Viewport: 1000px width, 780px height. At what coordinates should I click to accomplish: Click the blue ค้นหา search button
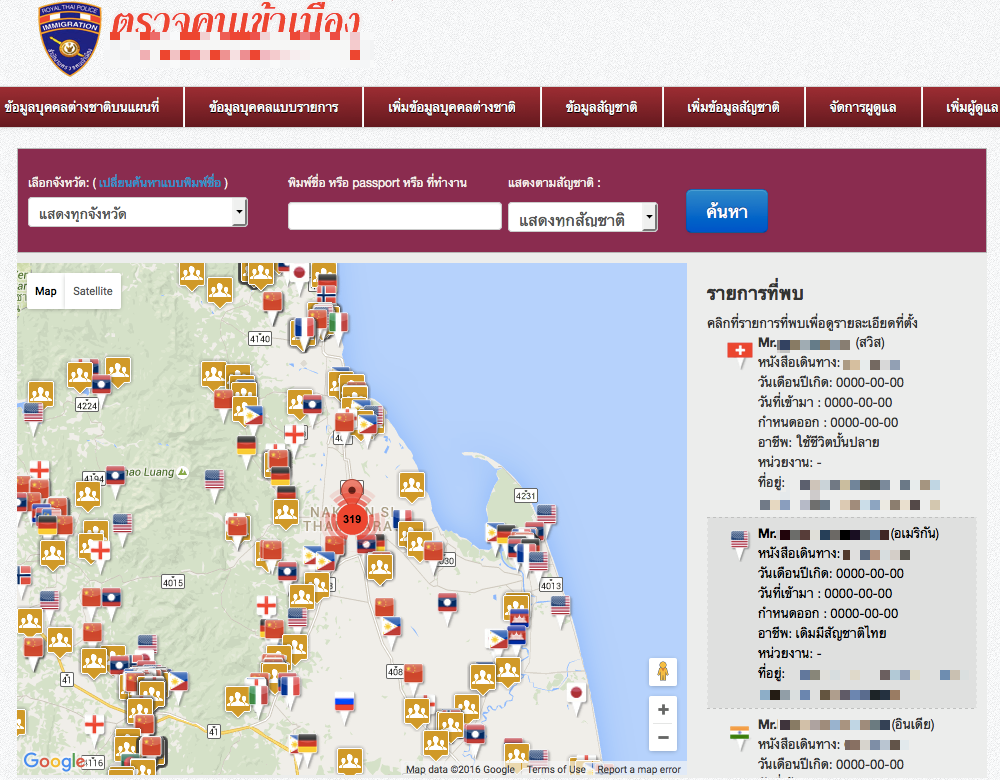[x=726, y=211]
